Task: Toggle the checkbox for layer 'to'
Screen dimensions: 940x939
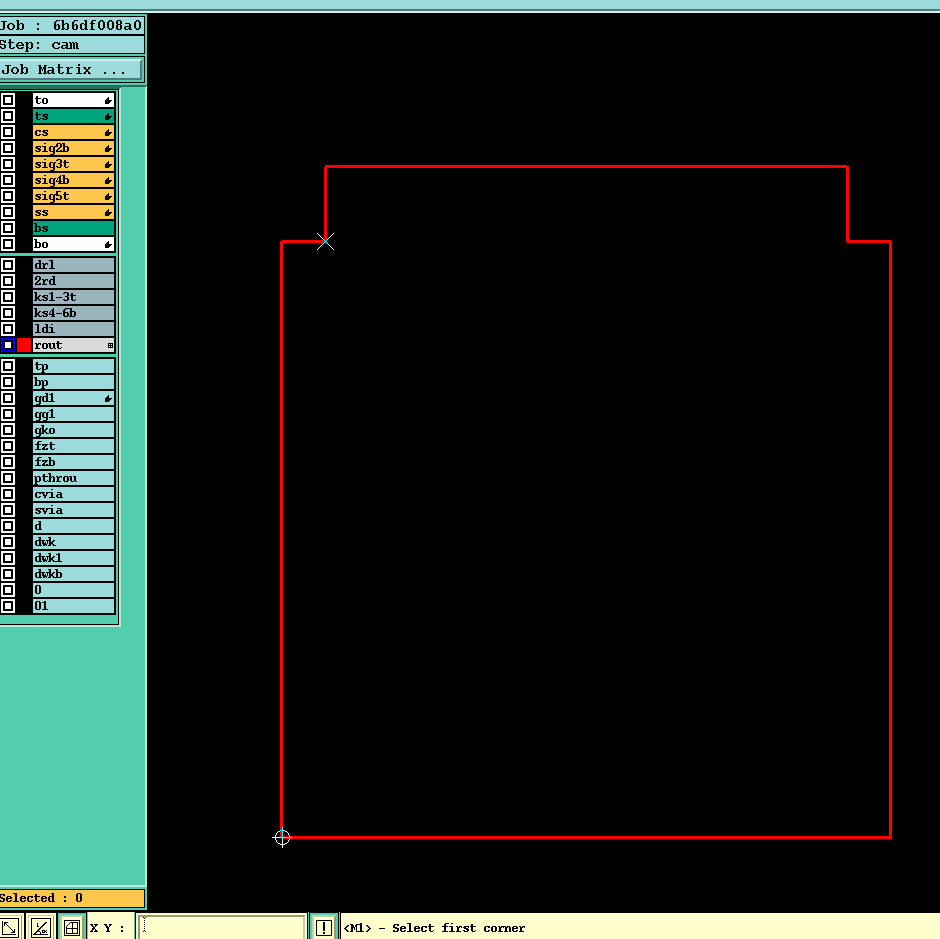Action: click(x=8, y=100)
